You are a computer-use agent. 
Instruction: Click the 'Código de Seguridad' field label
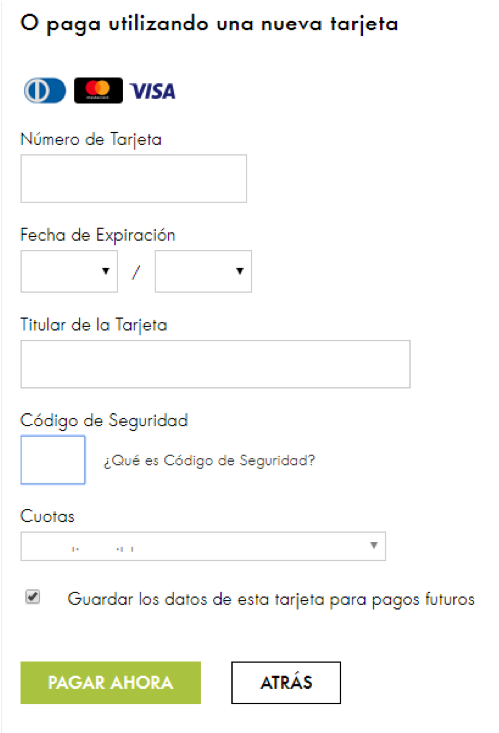coord(104,421)
